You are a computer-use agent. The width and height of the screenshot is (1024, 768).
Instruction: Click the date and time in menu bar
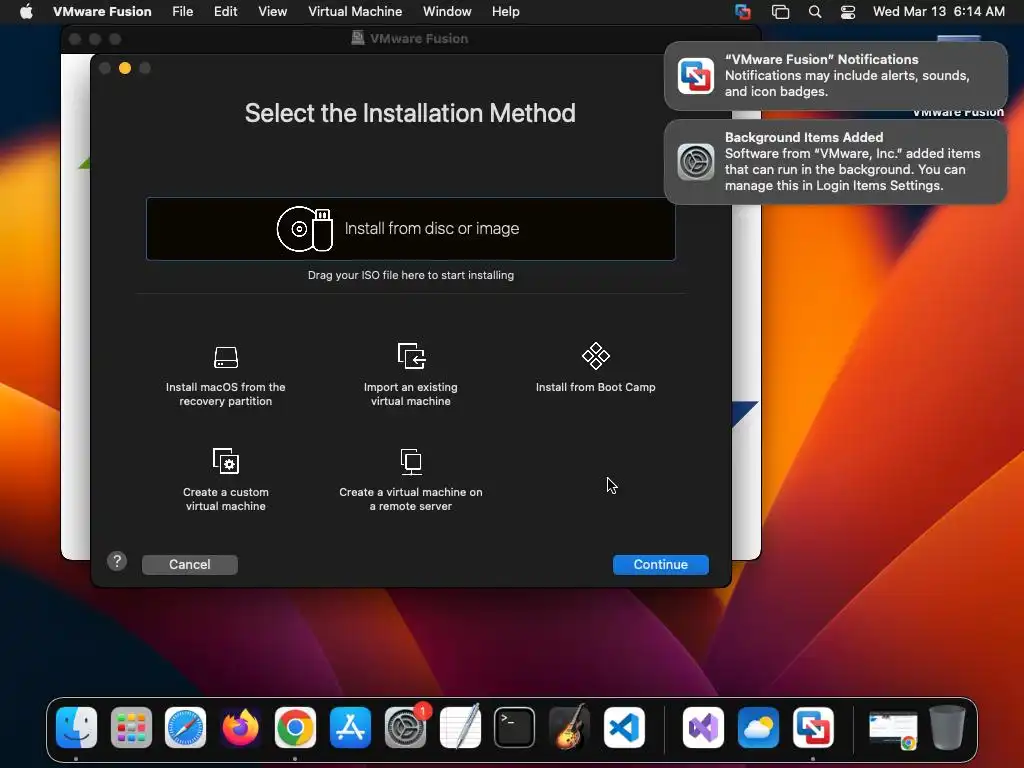click(x=938, y=11)
